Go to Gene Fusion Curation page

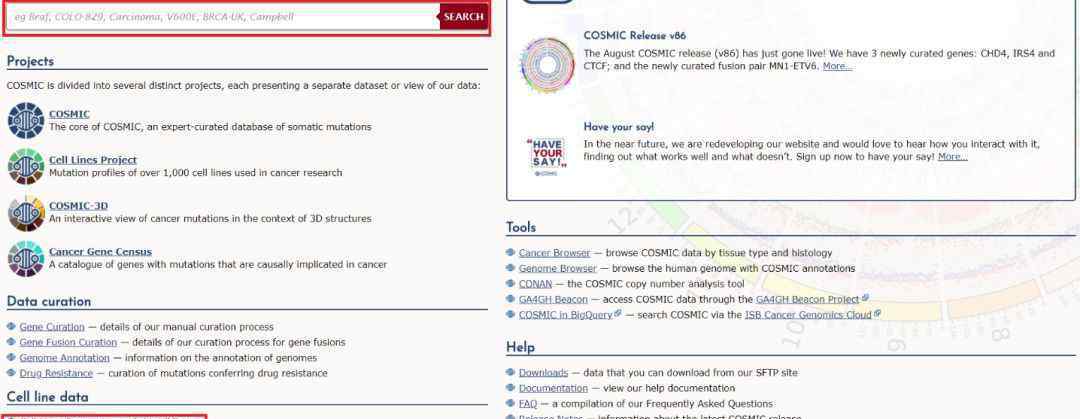click(x=68, y=342)
